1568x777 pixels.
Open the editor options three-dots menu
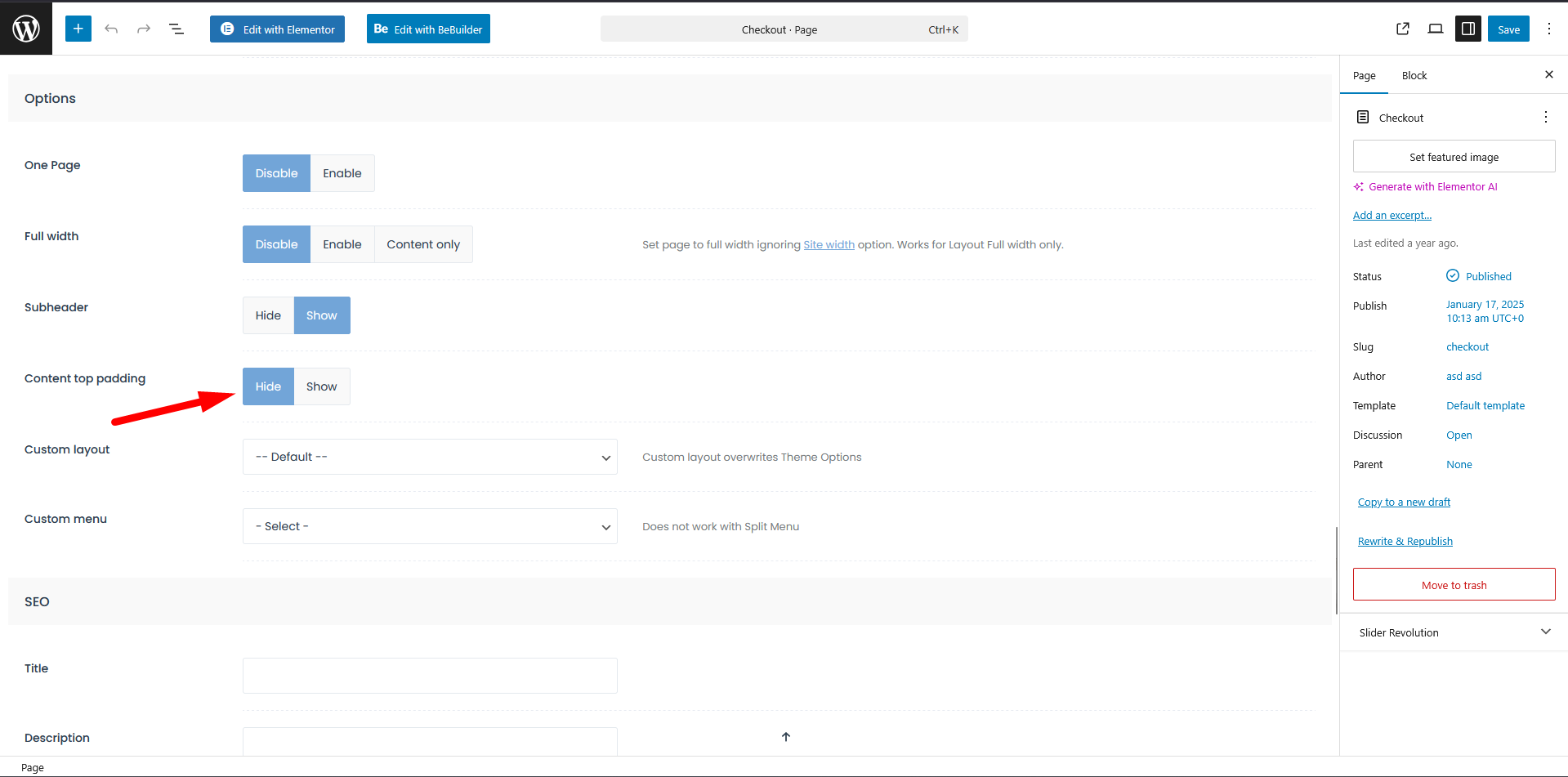[x=1548, y=29]
